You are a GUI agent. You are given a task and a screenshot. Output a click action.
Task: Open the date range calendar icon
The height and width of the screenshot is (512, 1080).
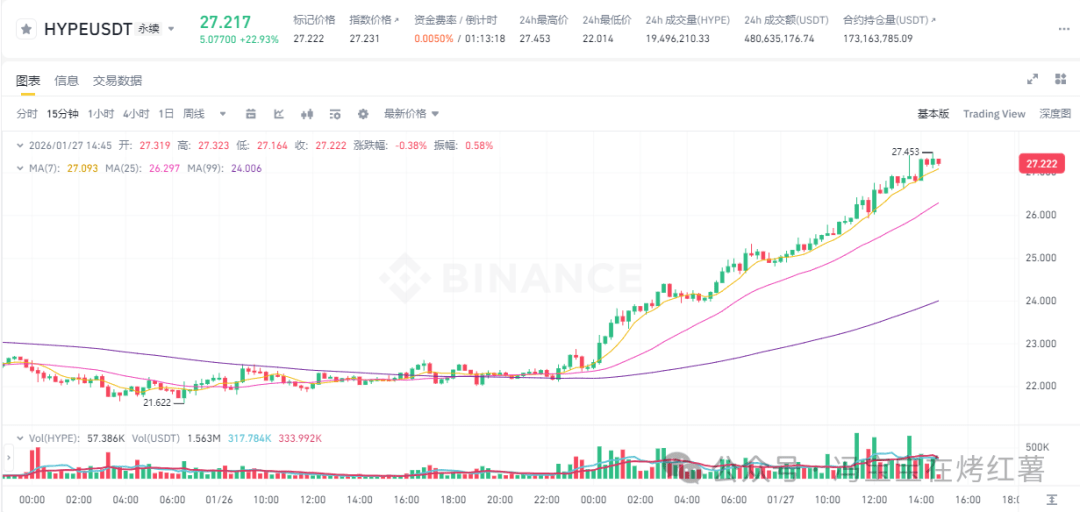click(x=251, y=114)
